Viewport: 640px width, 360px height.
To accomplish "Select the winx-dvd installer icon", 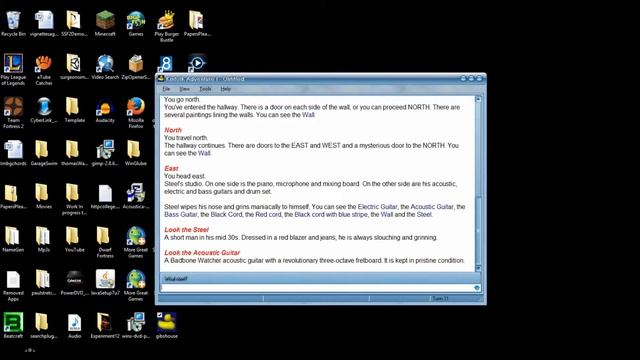I will (x=136, y=326).
